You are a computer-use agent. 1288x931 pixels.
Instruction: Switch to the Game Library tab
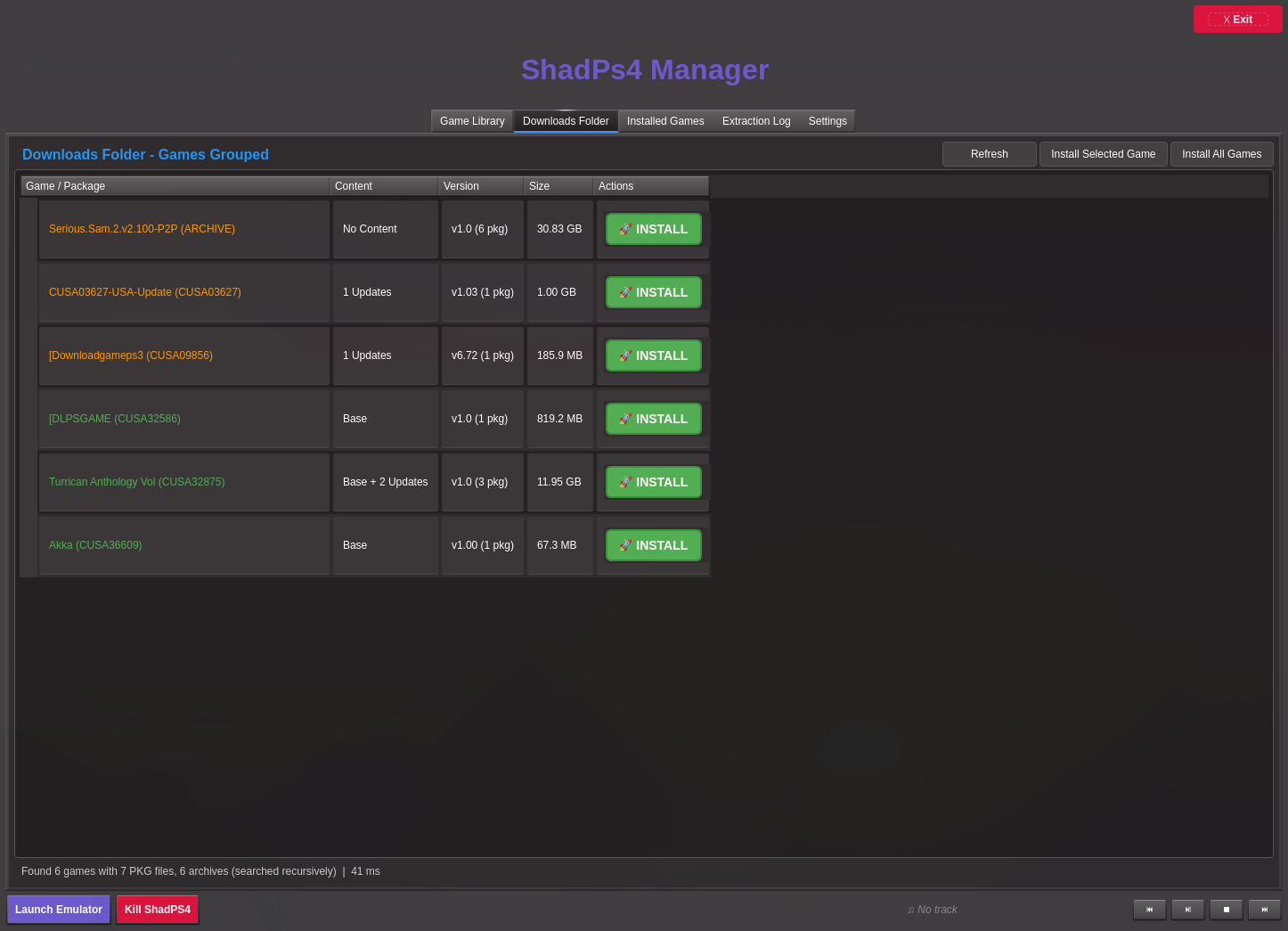point(472,121)
